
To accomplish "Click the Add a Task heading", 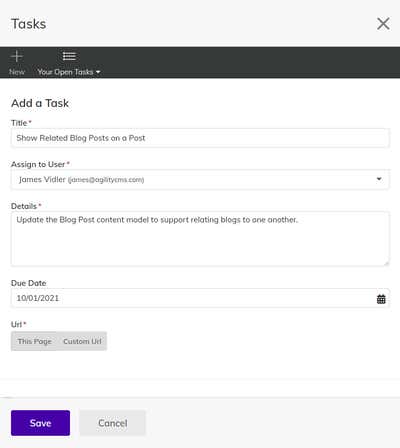I will (x=40, y=103).
